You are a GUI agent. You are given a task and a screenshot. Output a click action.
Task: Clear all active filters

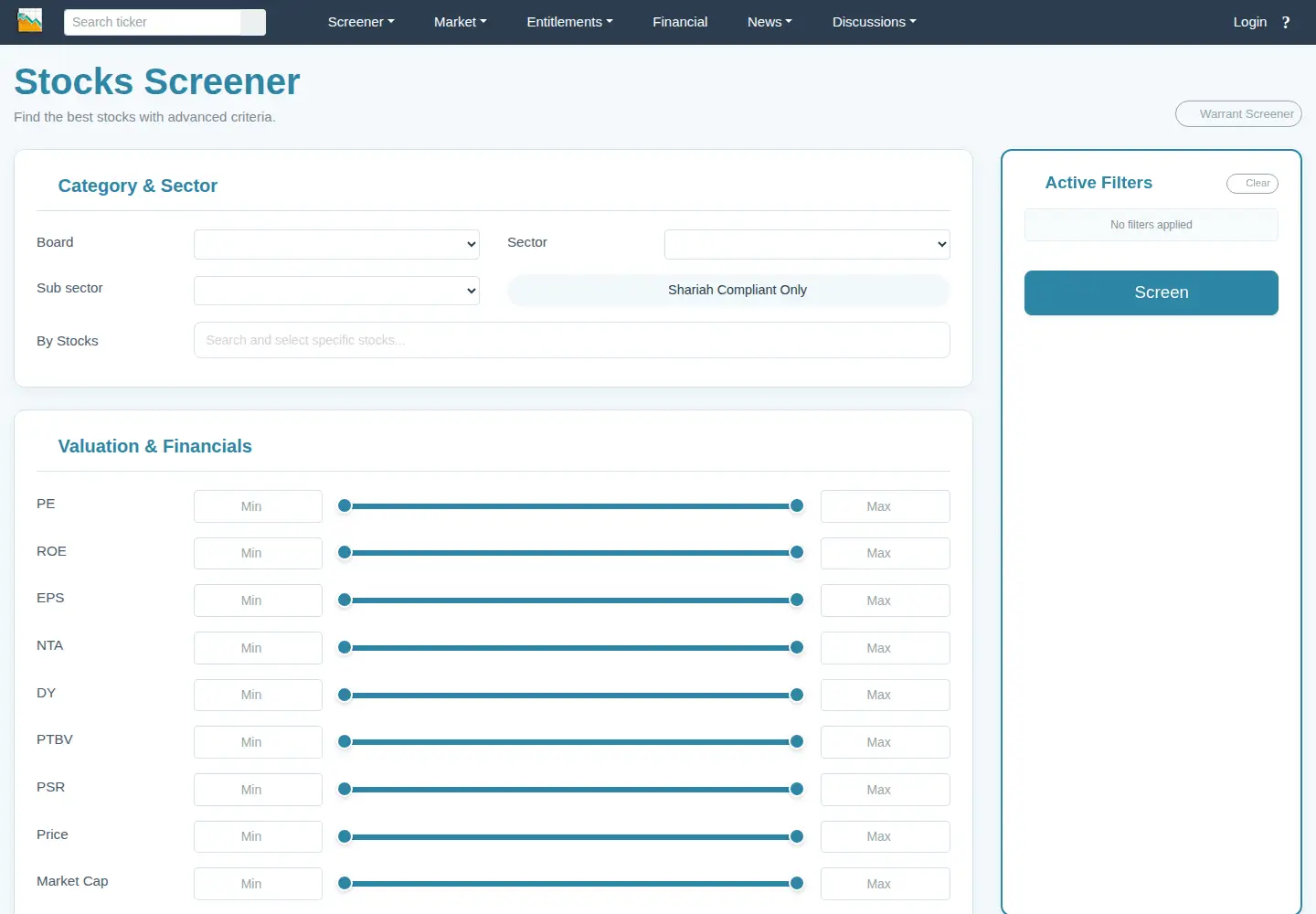(1252, 183)
